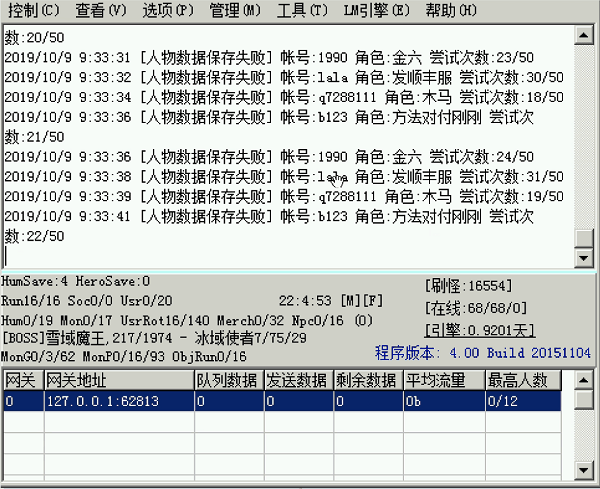This screenshot has height=489, width=600.
Task: Click the log scrollbar down arrow
Action: pos(584,258)
